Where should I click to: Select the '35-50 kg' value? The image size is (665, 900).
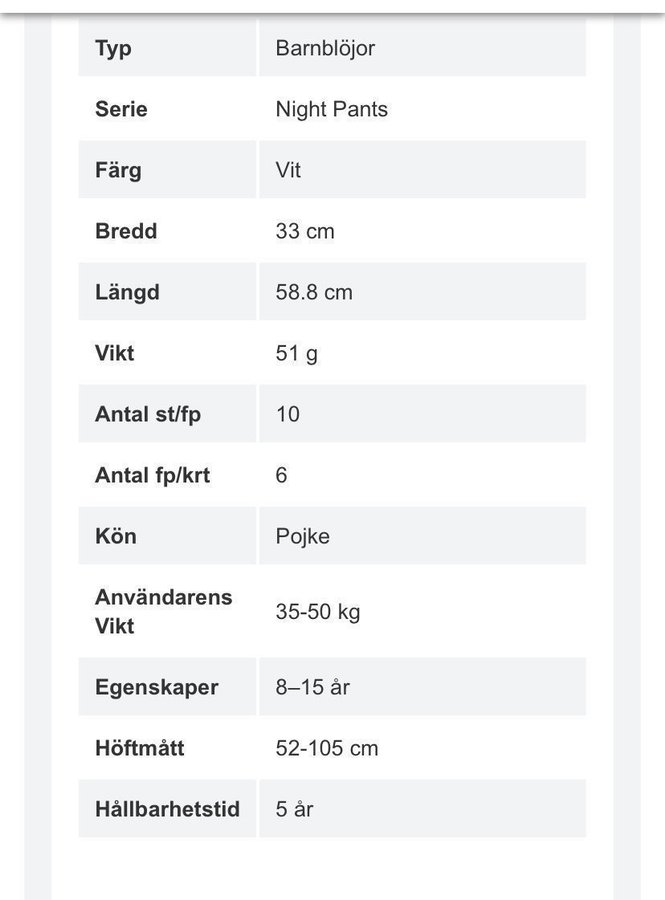pyautogui.click(x=318, y=611)
